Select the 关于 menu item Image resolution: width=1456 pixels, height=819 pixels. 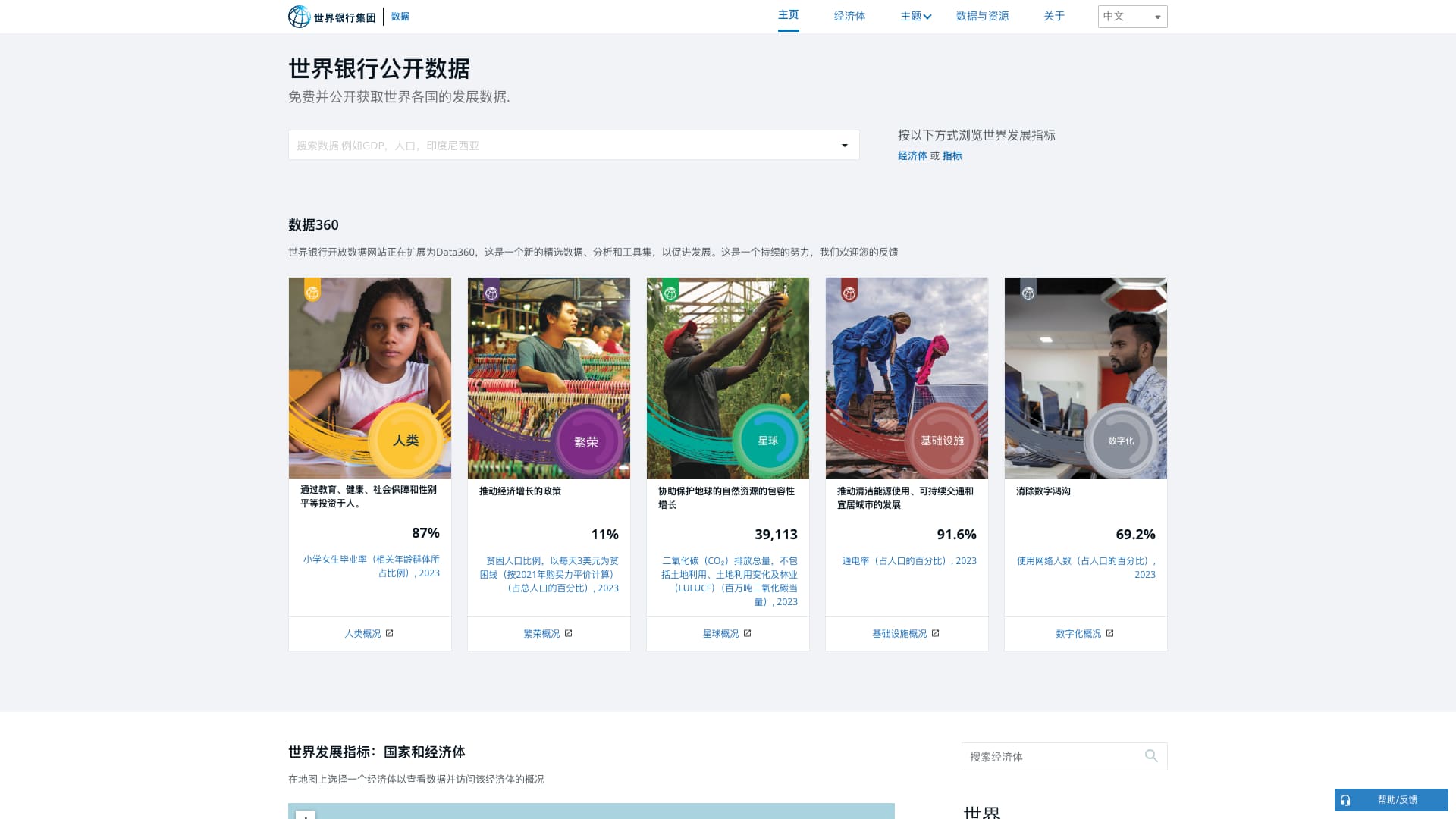[x=1054, y=16]
